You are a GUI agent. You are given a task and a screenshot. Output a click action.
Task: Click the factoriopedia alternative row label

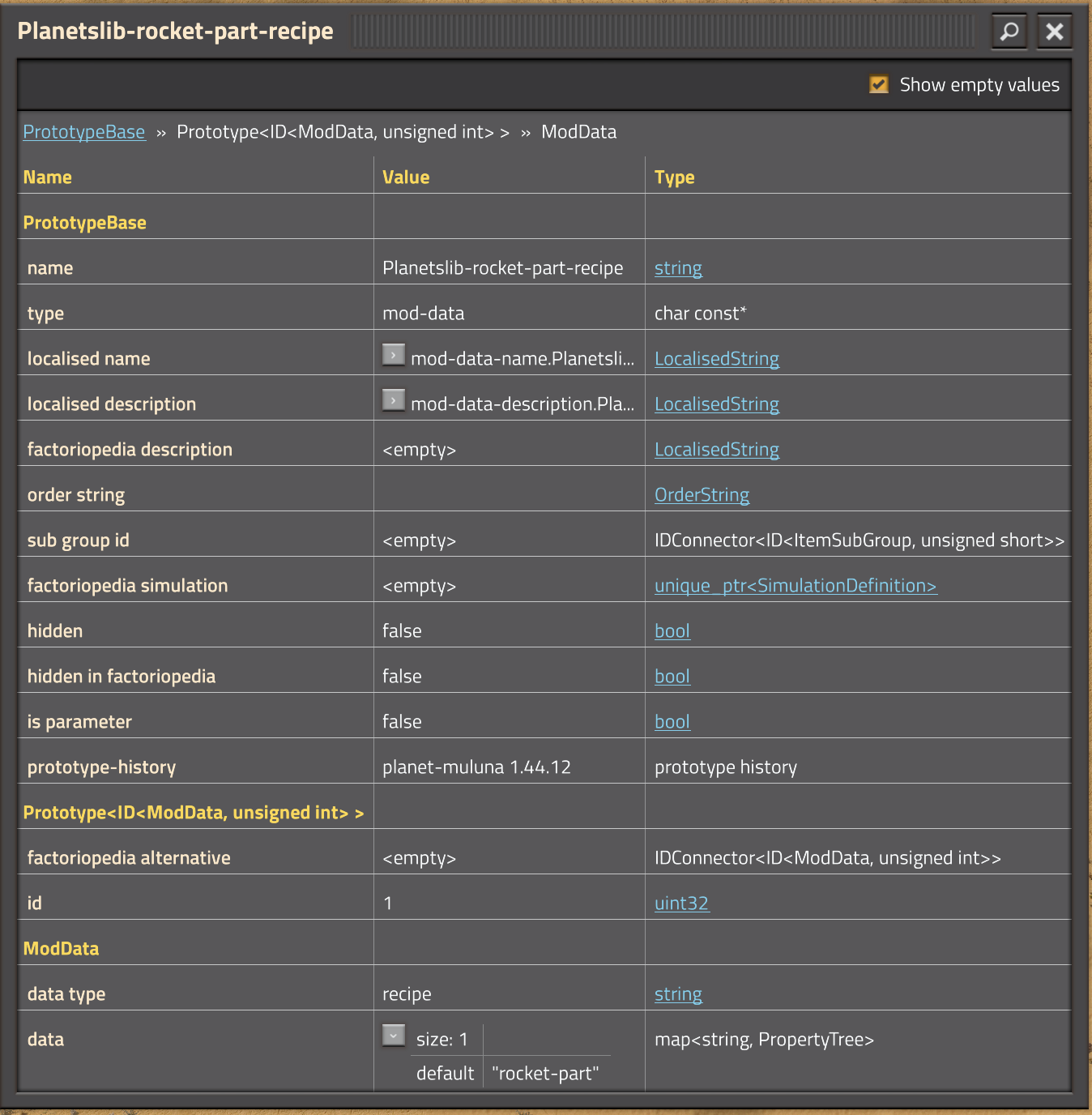[x=129, y=858]
